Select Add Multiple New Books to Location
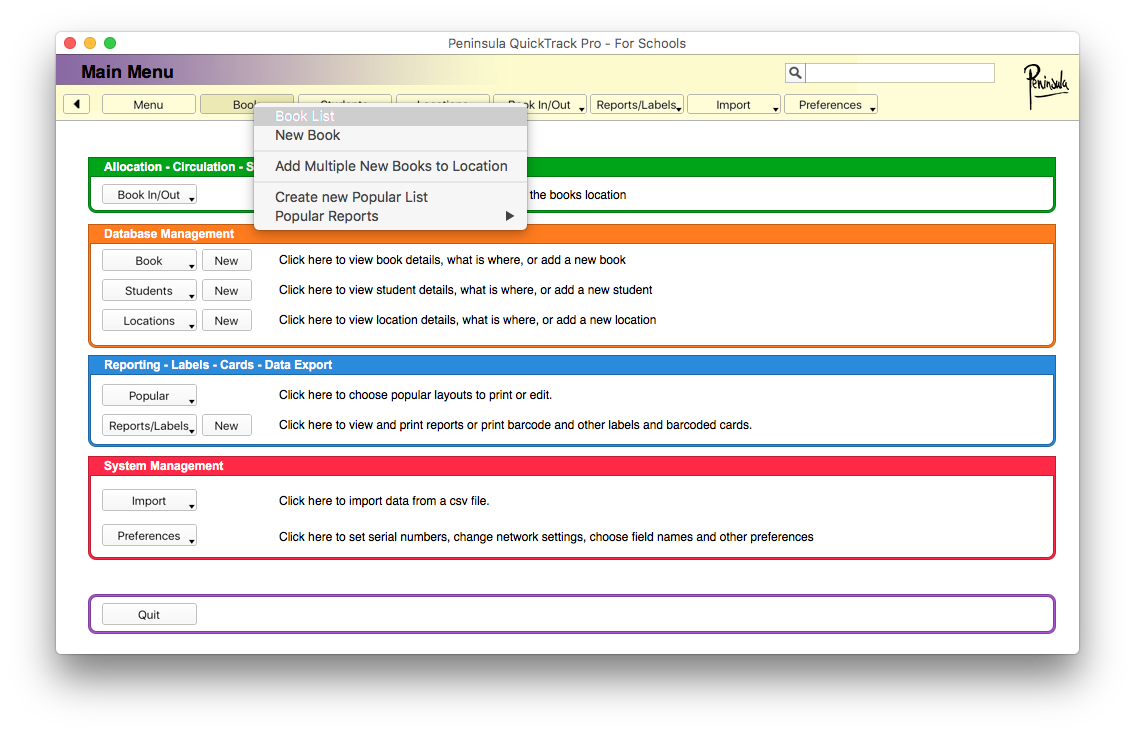The height and width of the screenshot is (734, 1135). tap(390, 166)
